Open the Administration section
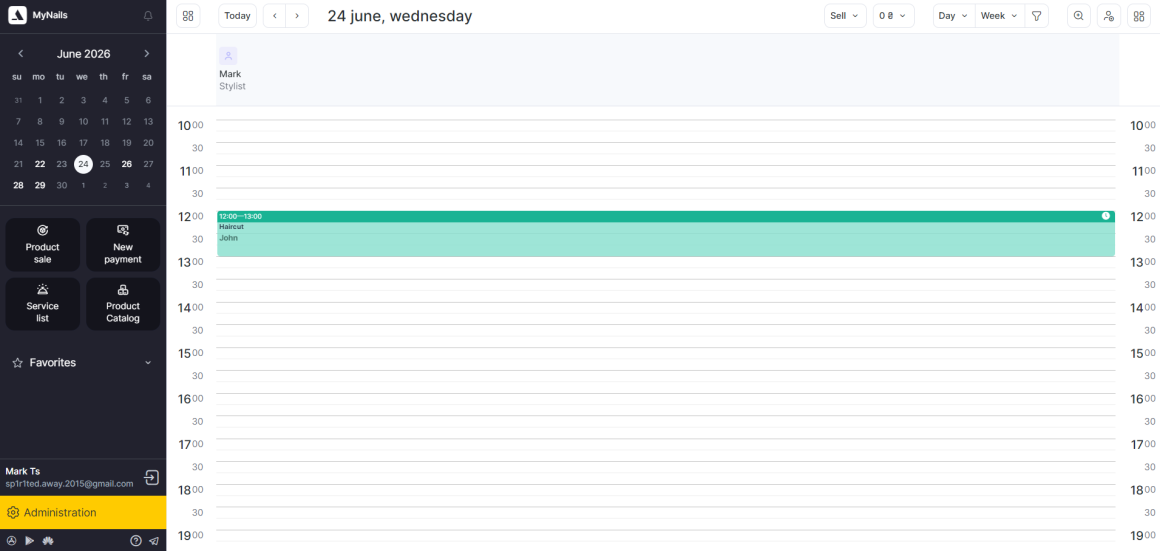Image resolution: width=1160 pixels, height=551 pixels. point(83,513)
